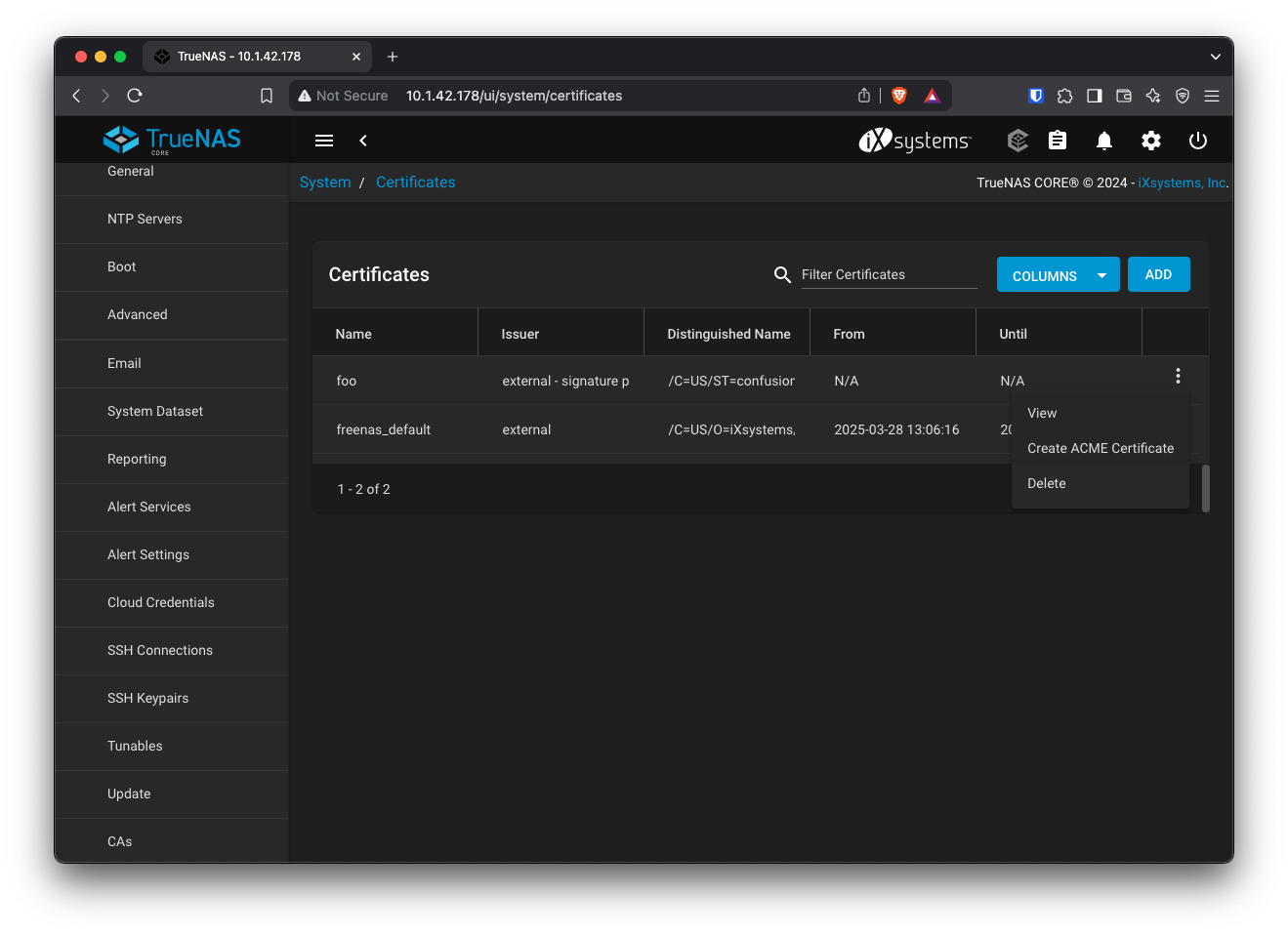
Task: Open Brave Shields icon
Action: [899, 96]
